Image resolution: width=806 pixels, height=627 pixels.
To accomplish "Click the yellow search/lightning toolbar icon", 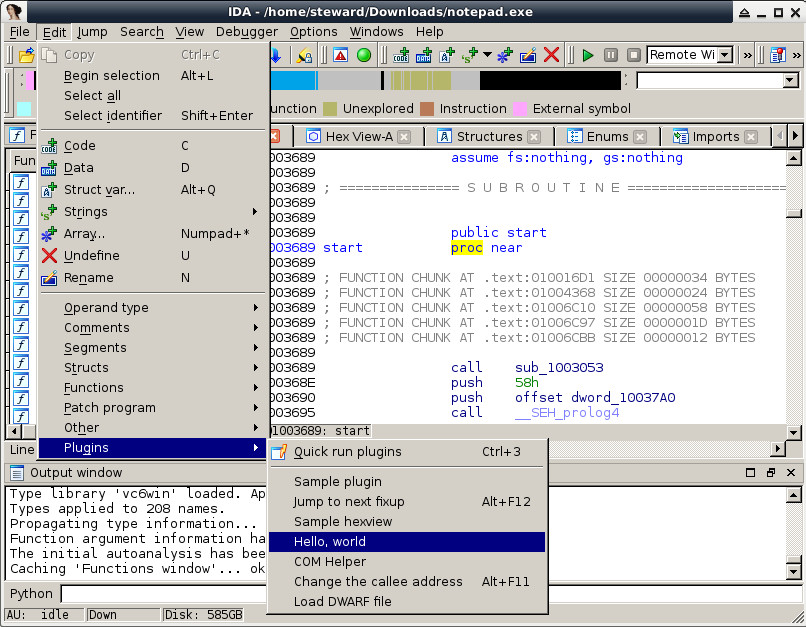I will click(304, 55).
